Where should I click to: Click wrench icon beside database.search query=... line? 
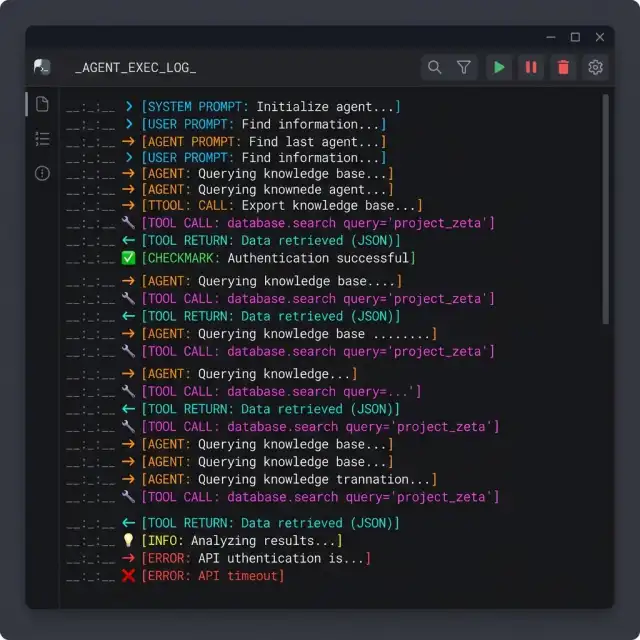pos(128,391)
